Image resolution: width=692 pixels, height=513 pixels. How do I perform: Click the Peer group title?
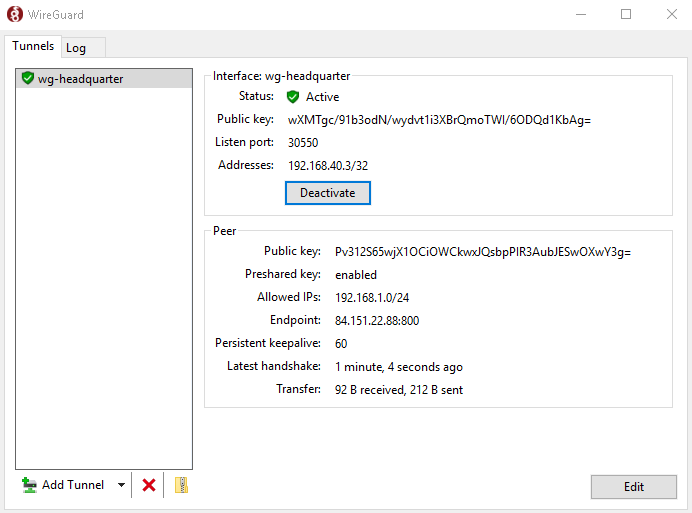coord(225,231)
